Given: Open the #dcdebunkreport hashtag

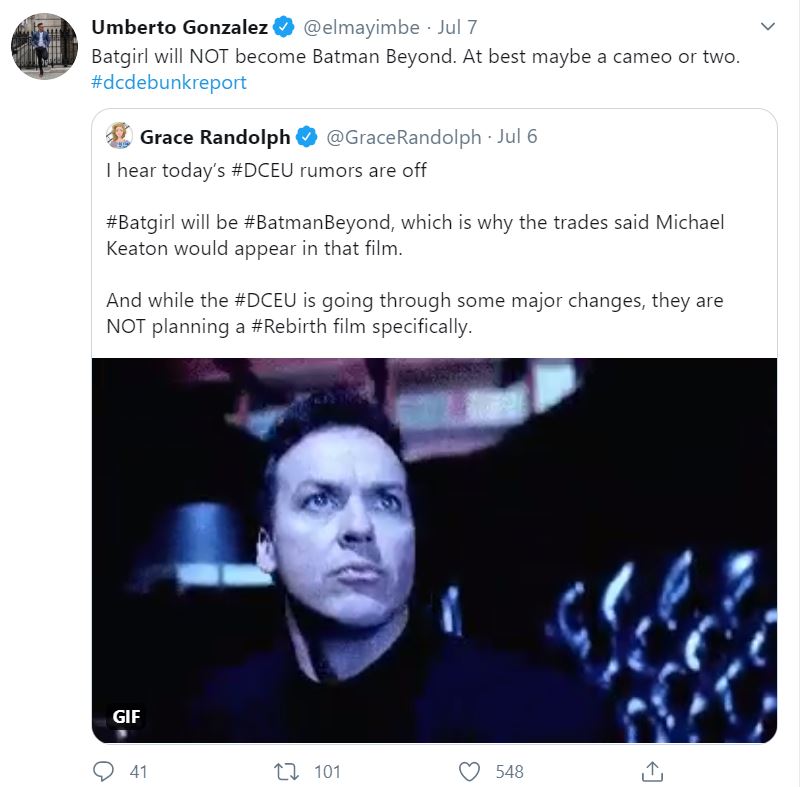Looking at the screenshot, I should click(168, 83).
